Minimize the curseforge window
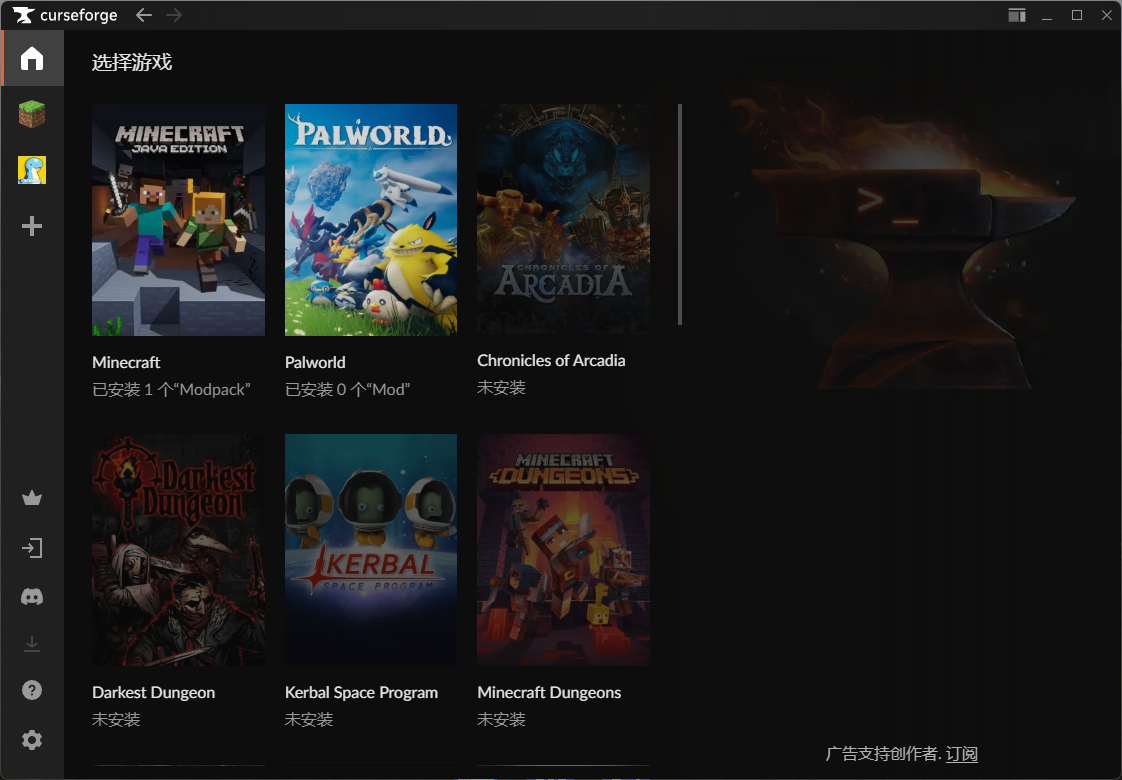Image resolution: width=1122 pixels, height=780 pixels. [1047, 16]
